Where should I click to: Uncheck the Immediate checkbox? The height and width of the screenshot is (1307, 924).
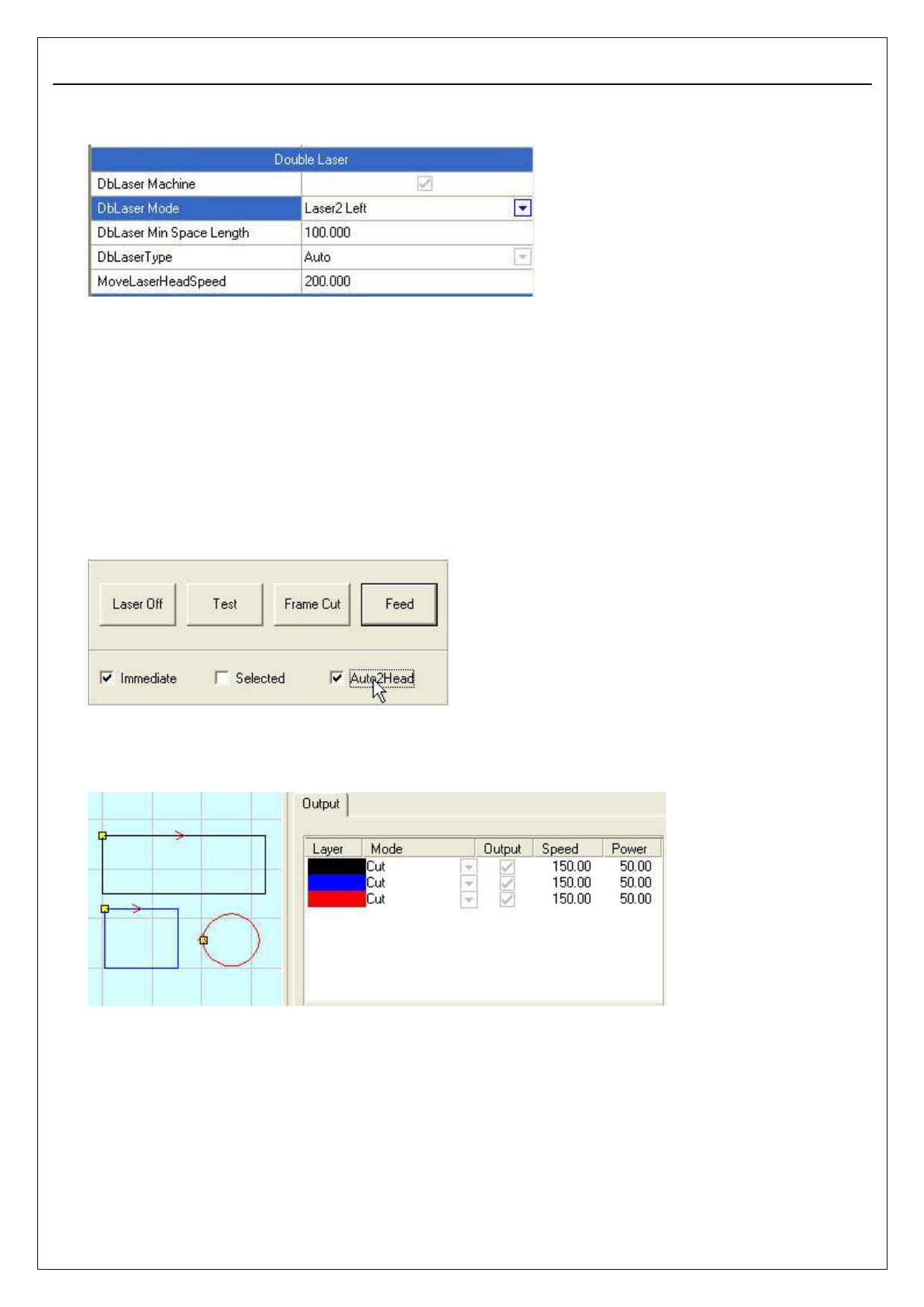point(107,678)
